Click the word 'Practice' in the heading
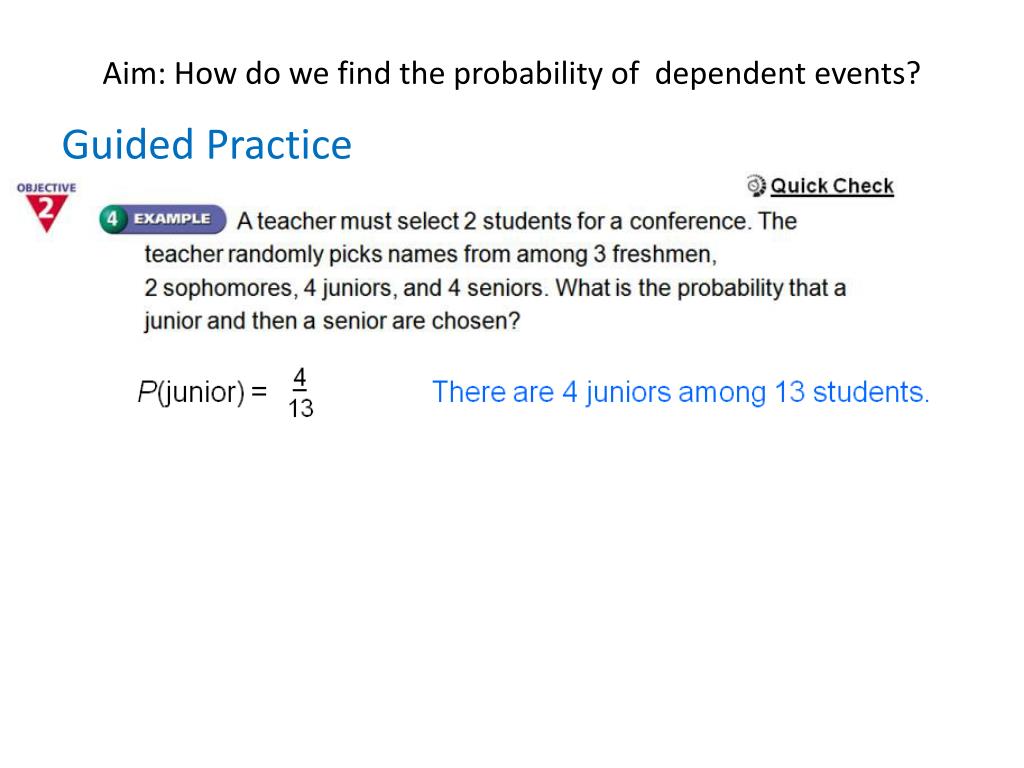The width and height of the screenshot is (1024, 768). click(280, 145)
